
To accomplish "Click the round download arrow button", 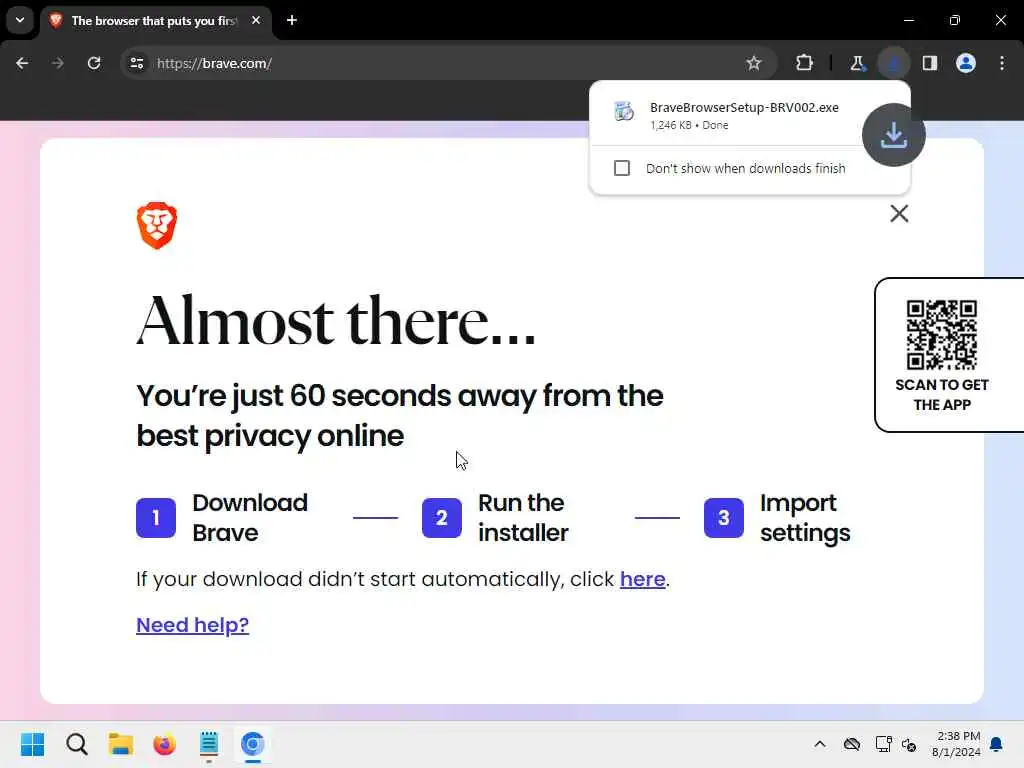I will coord(893,135).
